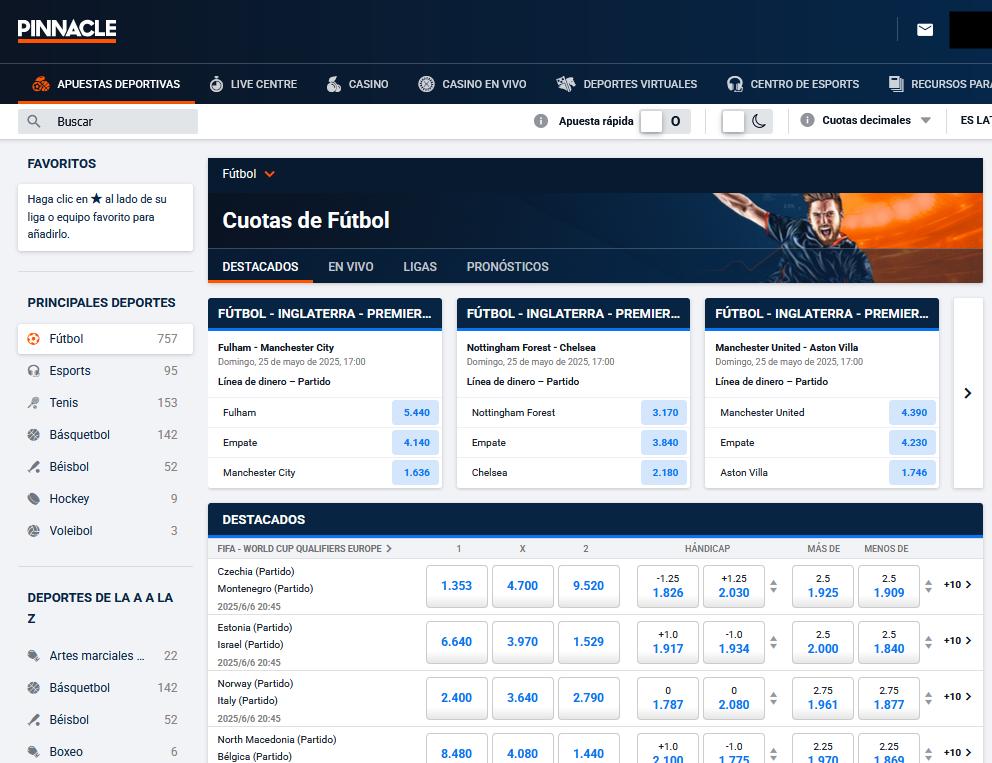
Task: Click the search magnifier icon
Action: (34, 121)
